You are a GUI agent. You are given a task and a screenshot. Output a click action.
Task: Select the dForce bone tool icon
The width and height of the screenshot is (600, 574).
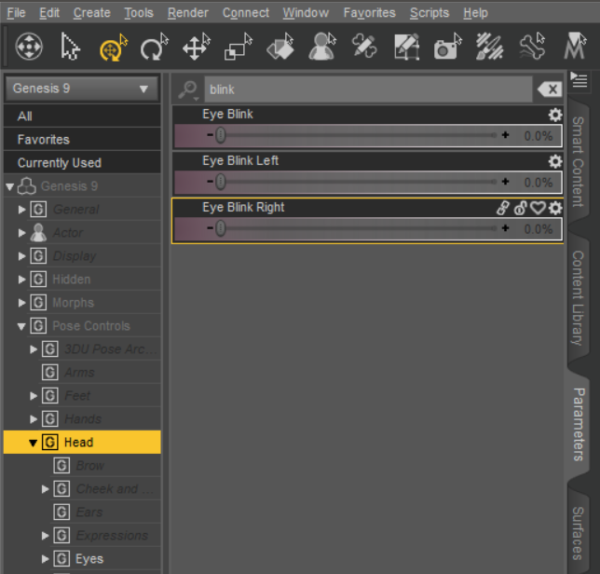[532, 47]
